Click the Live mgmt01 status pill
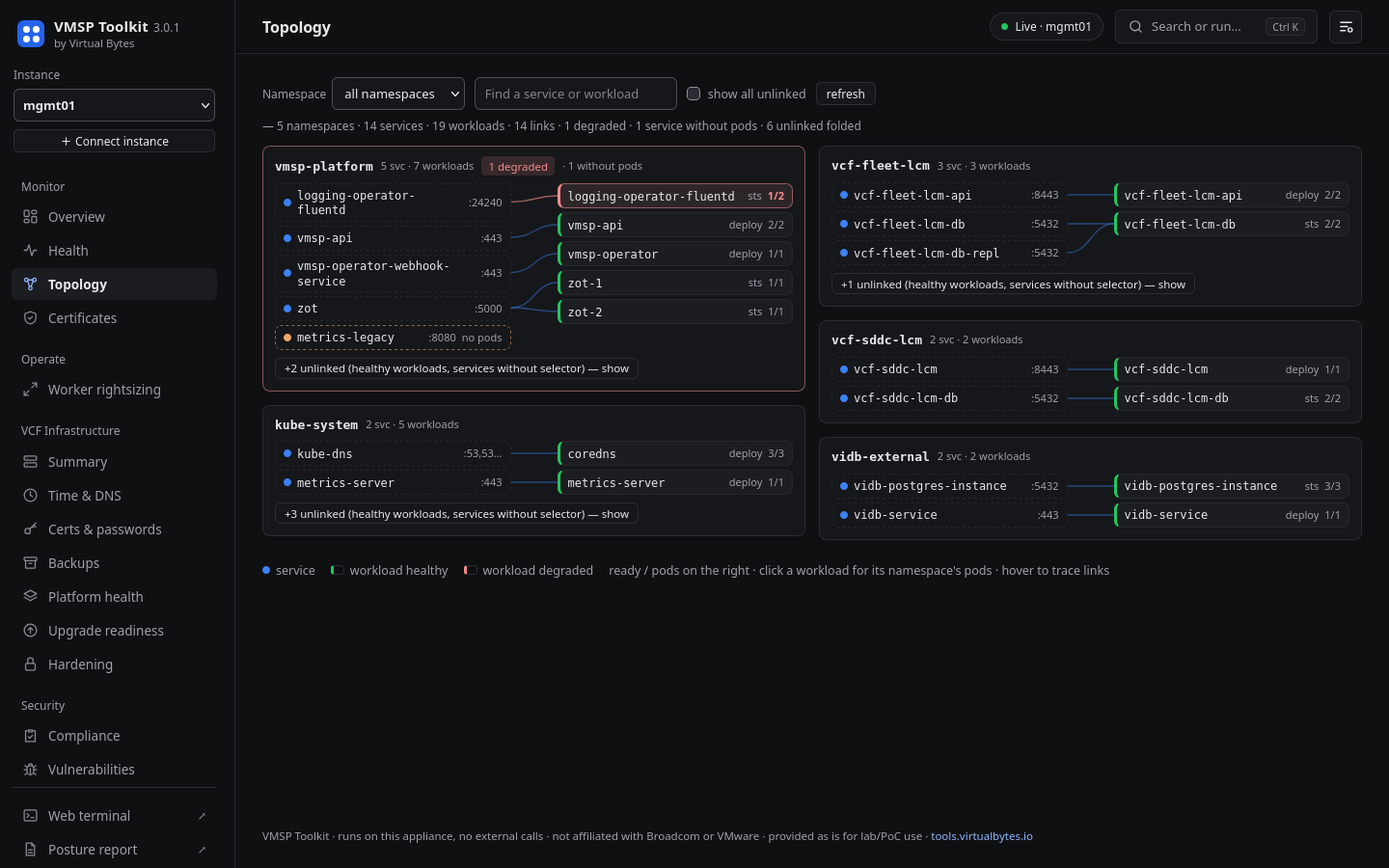This screenshot has width=1389, height=868. point(1046,27)
